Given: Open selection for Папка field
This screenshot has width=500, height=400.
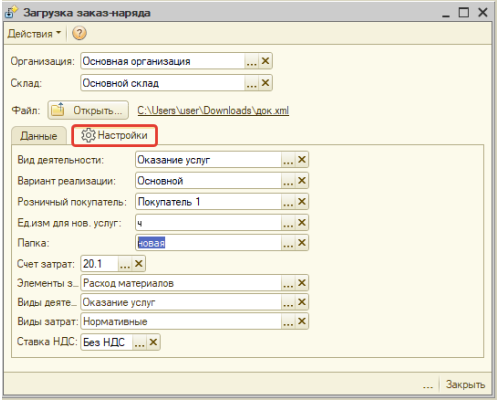Looking at the screenshot, I should click(288, 243).
